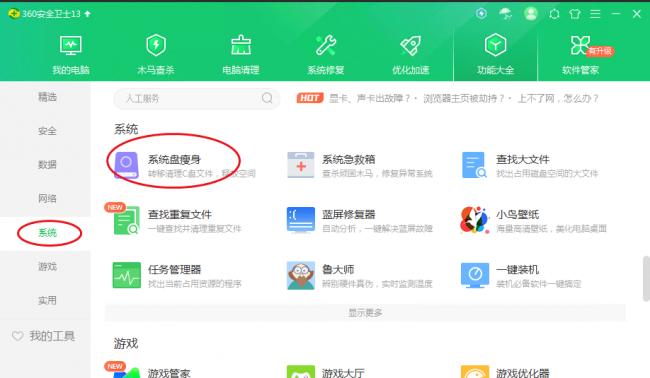Screen dimensions: 650x378
Task: Select 实用 sidebar category
Action: pos(47,300)
